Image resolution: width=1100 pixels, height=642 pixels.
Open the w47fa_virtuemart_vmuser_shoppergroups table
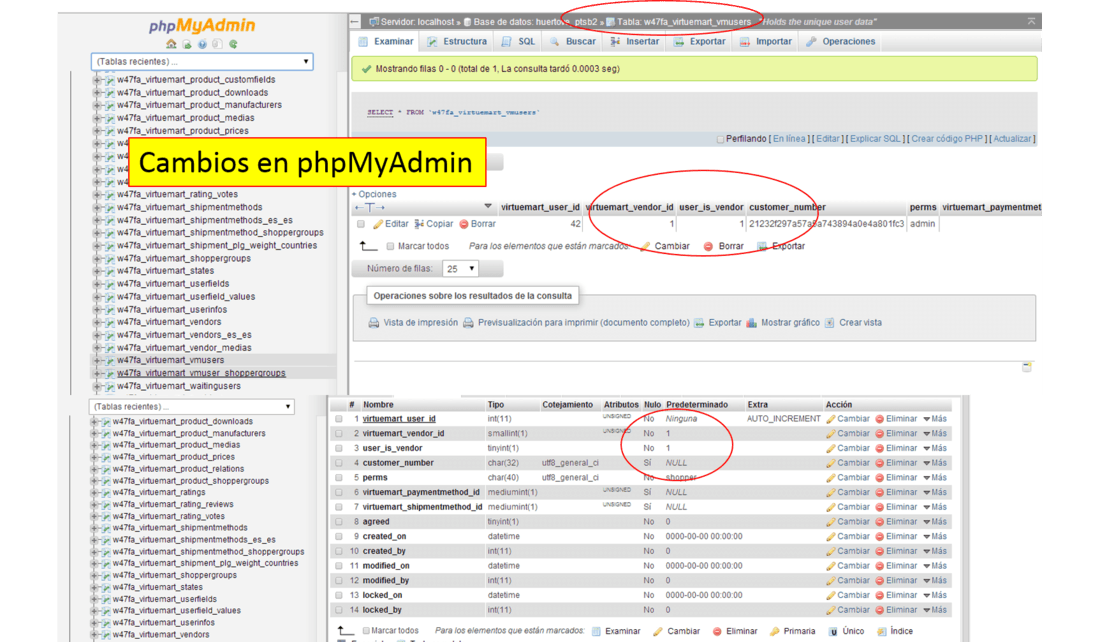201,373
